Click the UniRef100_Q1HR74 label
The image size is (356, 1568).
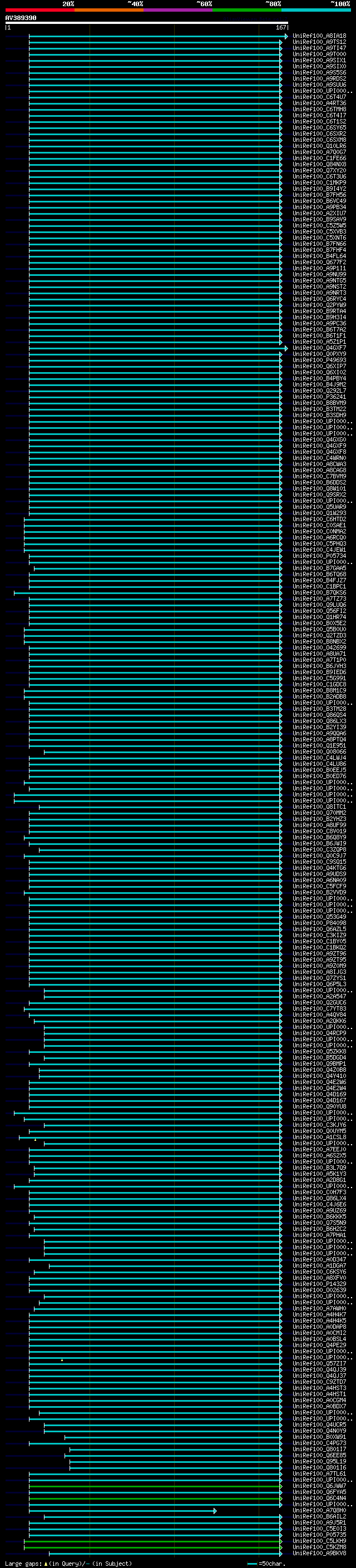(319, 617)
